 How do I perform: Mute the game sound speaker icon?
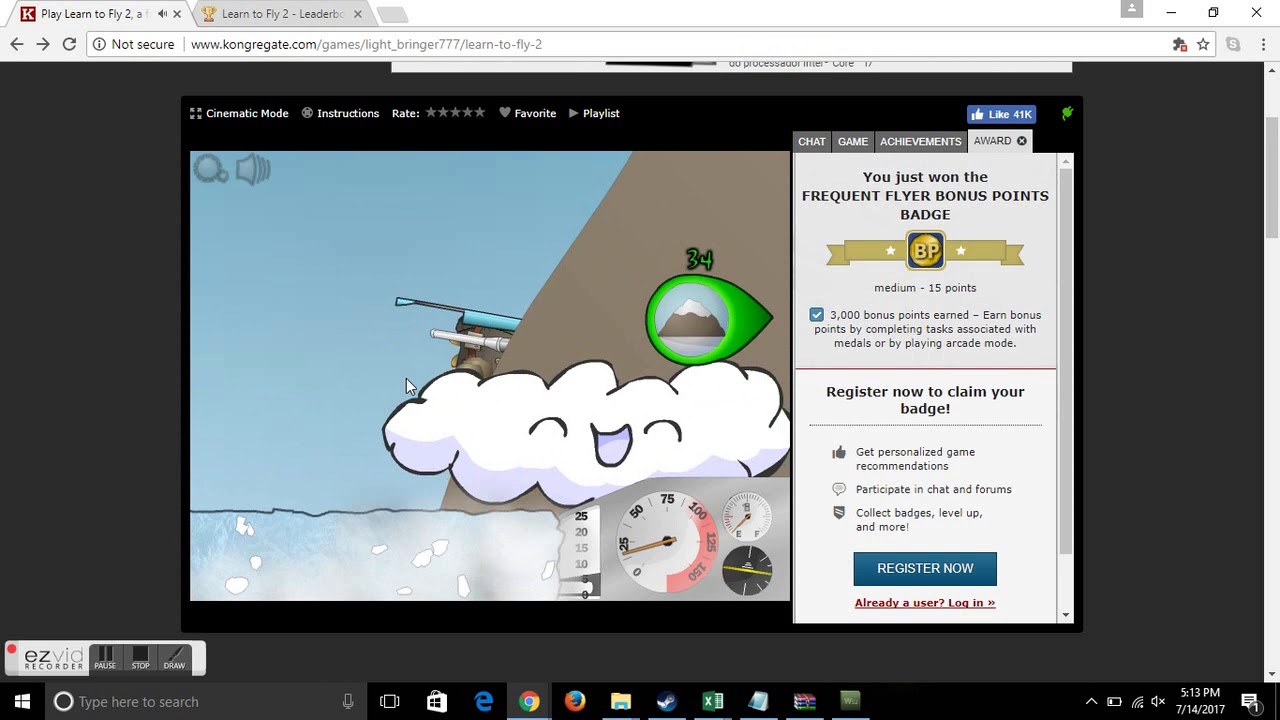(253, 169)
